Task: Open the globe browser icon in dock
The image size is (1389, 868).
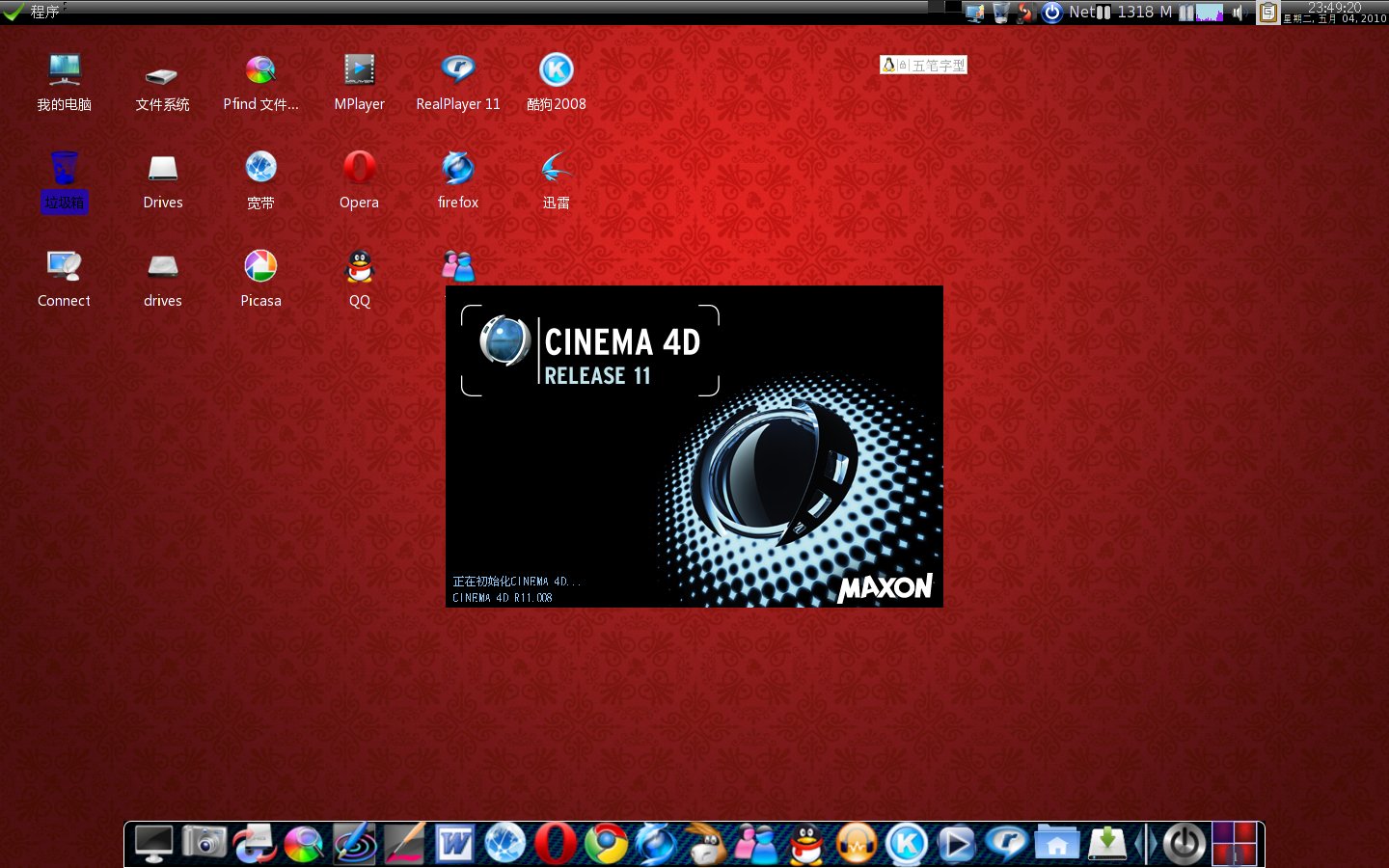Action: pos(505,844)
